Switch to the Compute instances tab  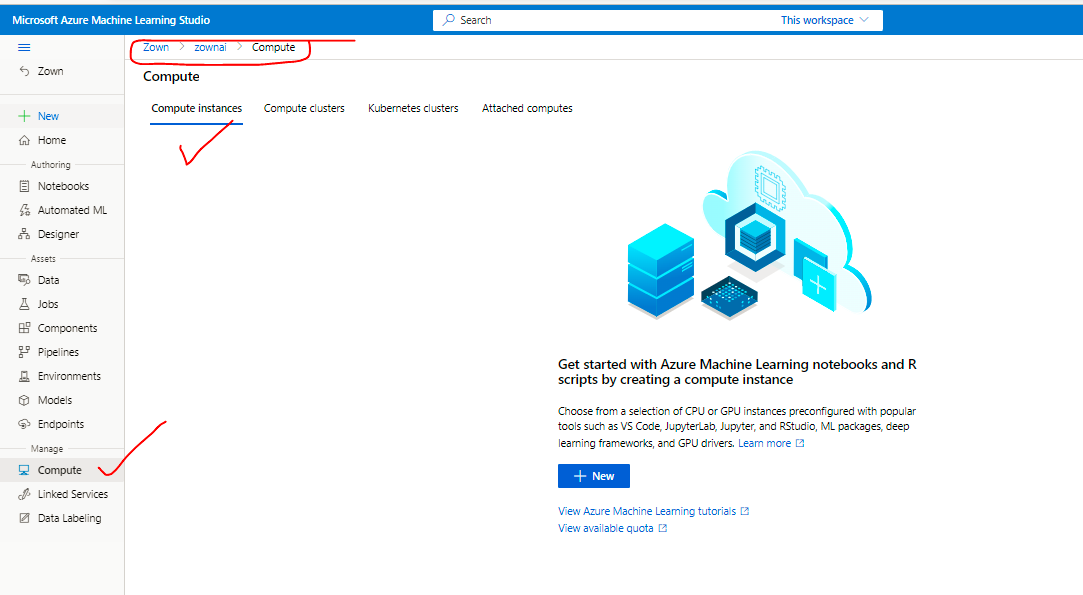[x=197, y=108]
